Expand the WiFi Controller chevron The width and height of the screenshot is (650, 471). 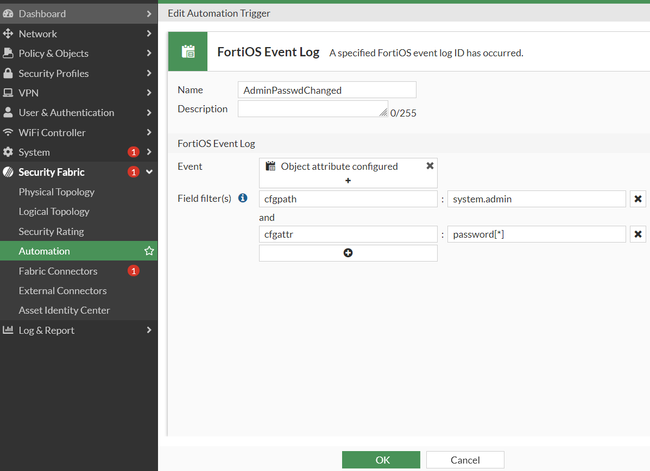coord(149,132)
